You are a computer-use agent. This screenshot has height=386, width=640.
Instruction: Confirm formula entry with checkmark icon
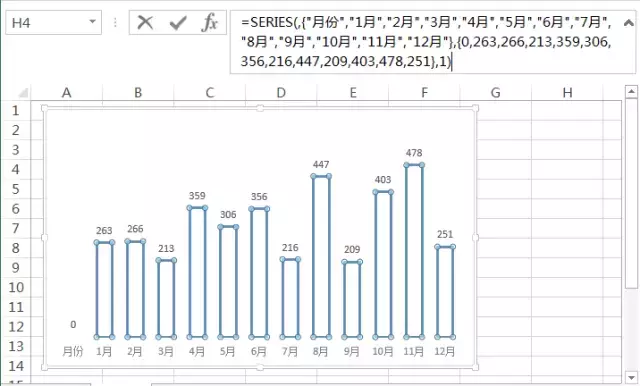[x=178, y=23]
